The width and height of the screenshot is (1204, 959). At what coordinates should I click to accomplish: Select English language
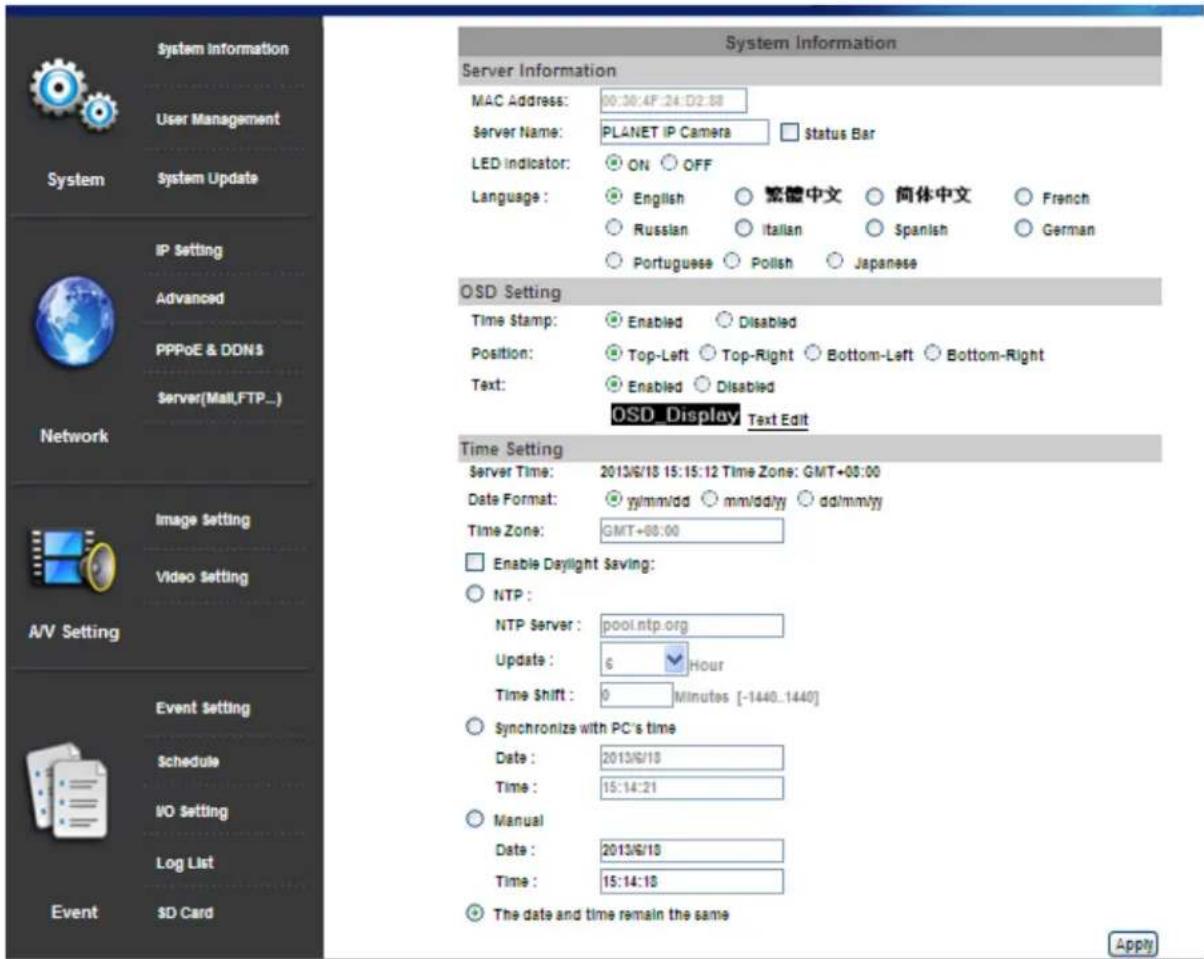pyautogui.click(x=614, y=197)
